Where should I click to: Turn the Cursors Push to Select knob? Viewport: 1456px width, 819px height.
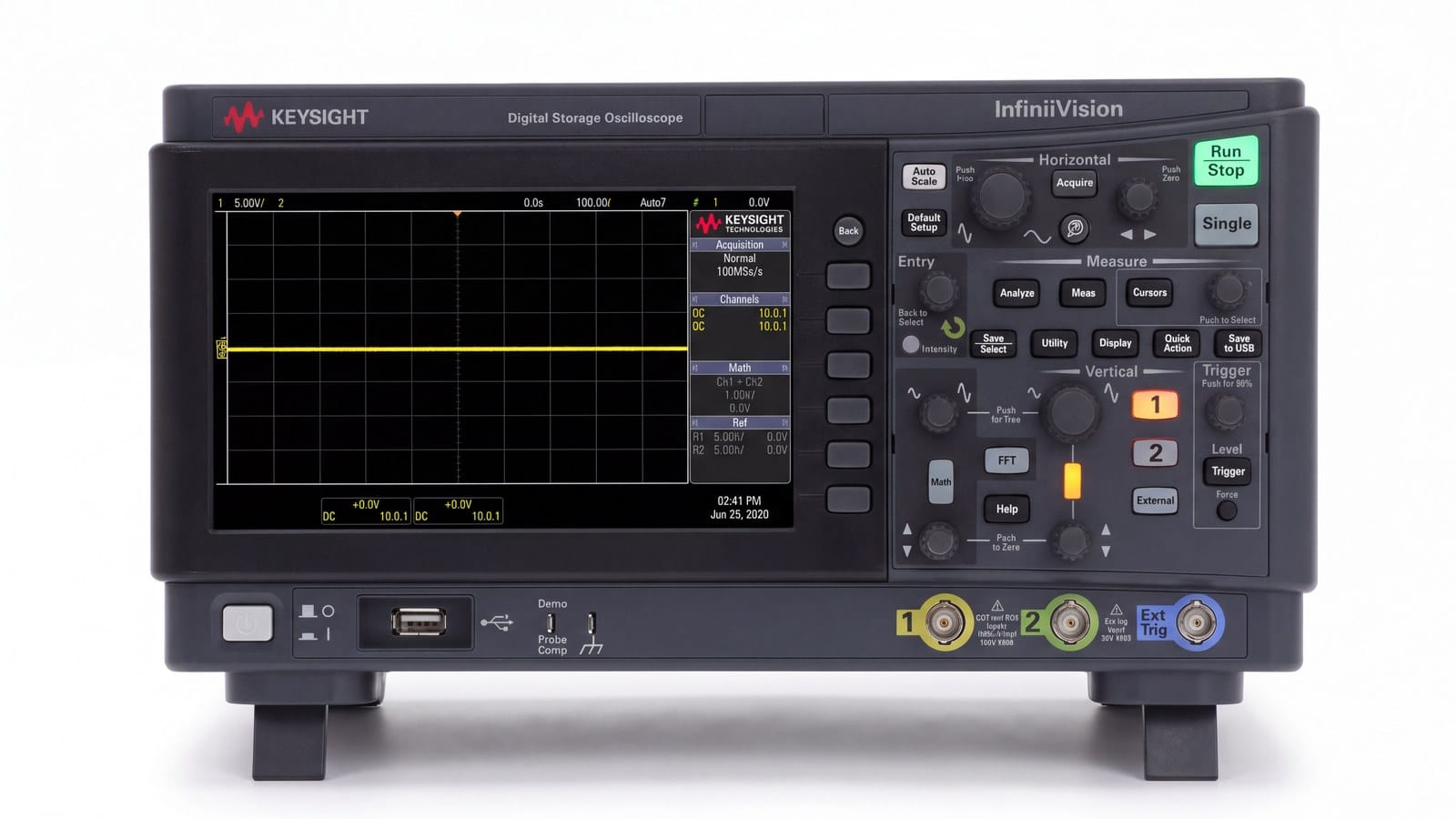(1228, 290)
